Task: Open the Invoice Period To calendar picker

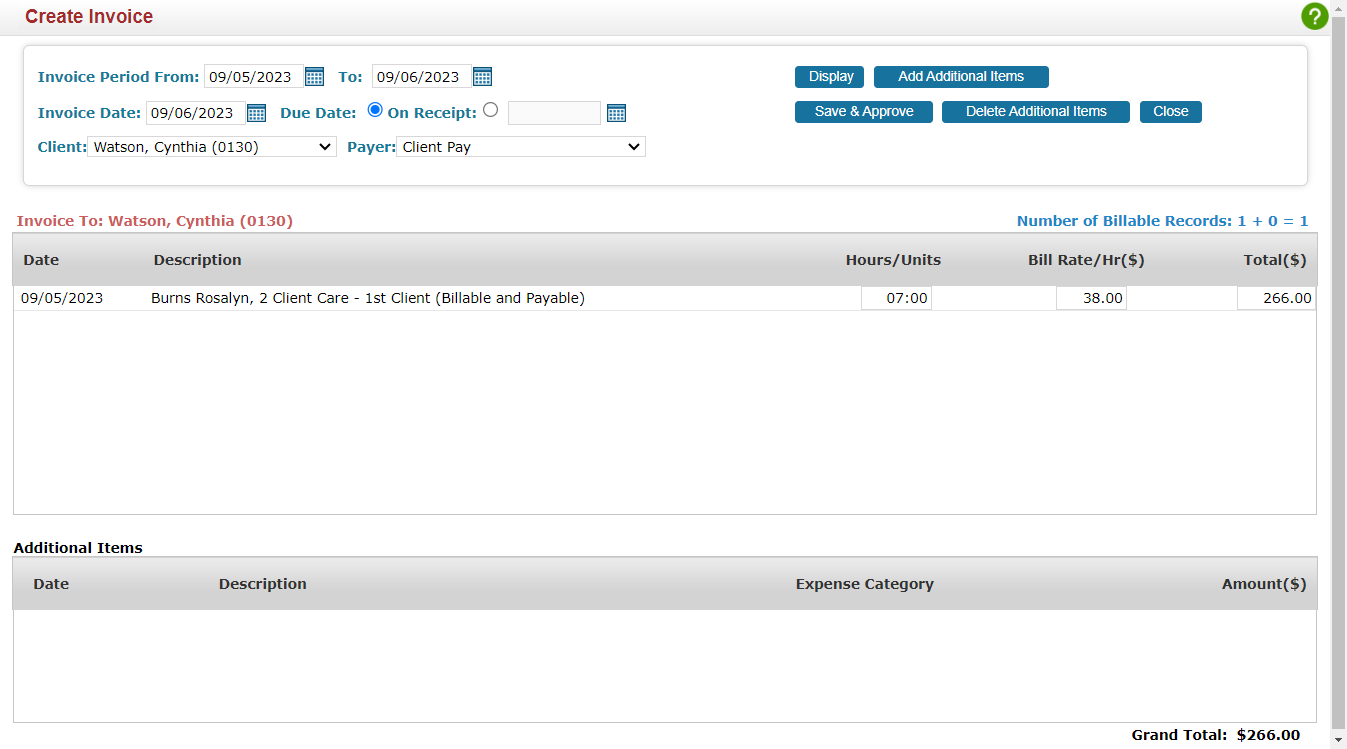Action: pos(482,76)
